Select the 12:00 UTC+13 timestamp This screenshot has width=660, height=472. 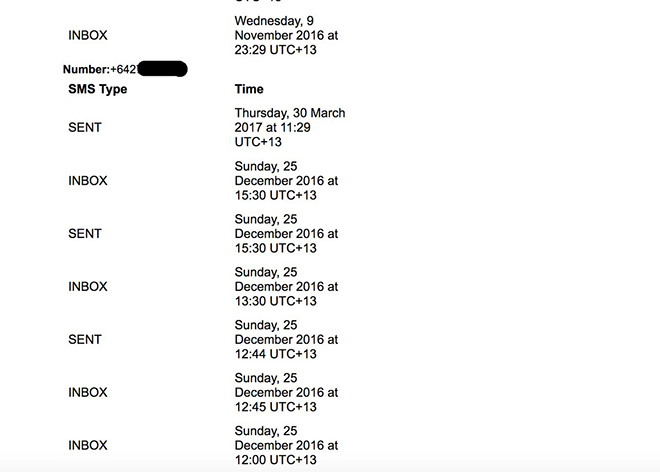coord(286,445)
